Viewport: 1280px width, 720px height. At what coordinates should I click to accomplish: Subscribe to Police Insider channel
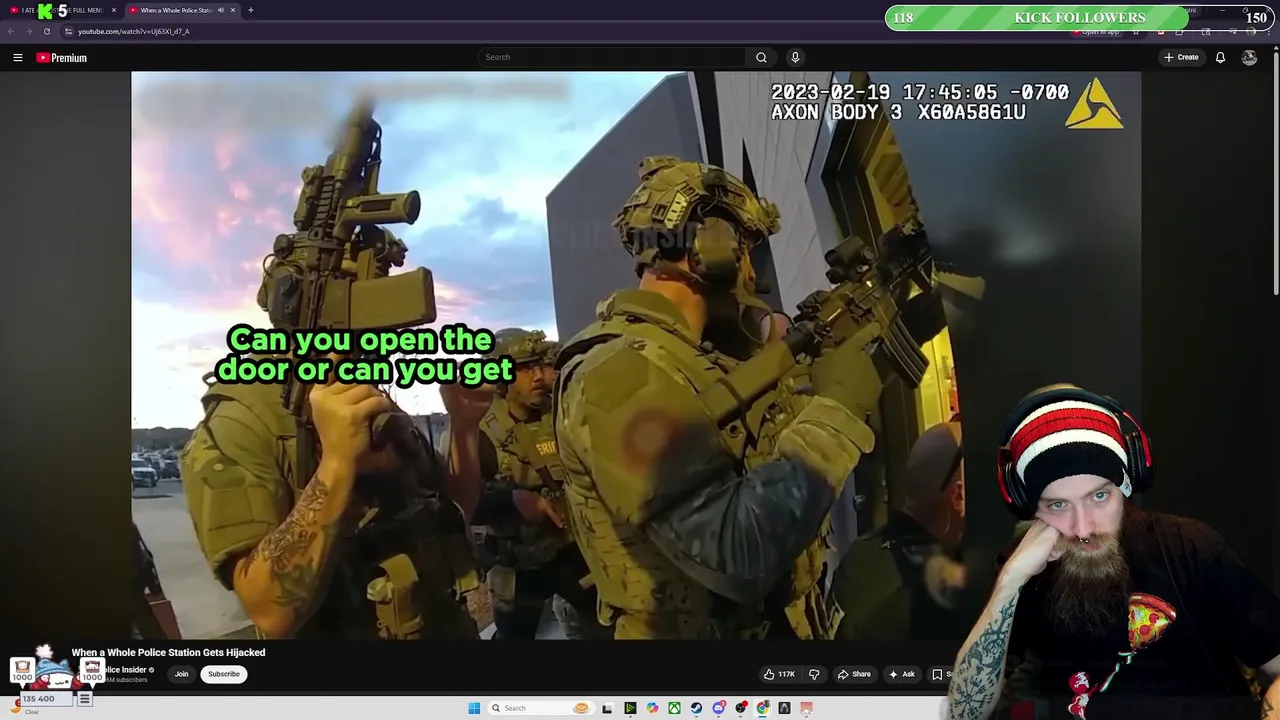[x=224, y=674]
